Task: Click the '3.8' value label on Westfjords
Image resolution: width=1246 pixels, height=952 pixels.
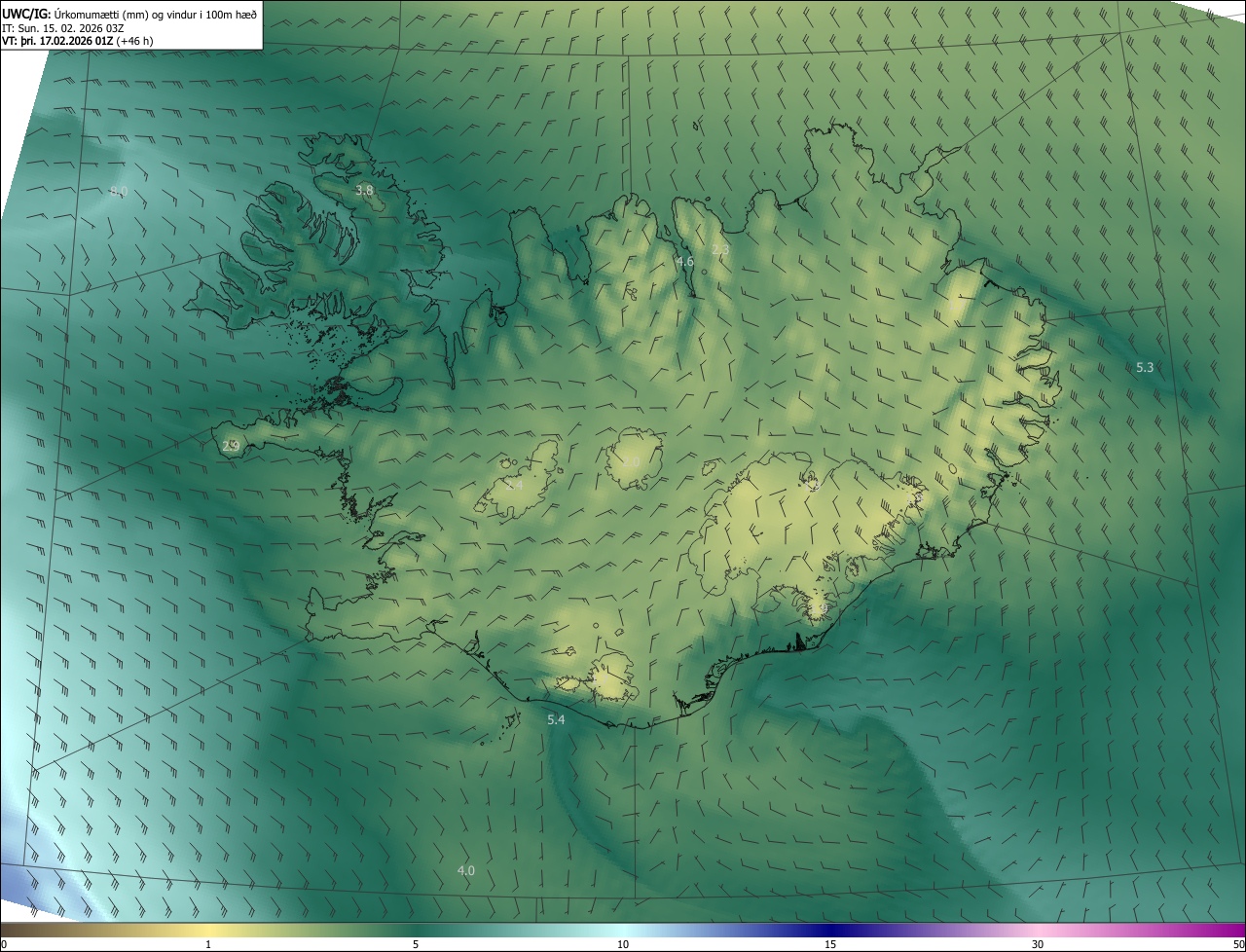Action: click(364, 191)
